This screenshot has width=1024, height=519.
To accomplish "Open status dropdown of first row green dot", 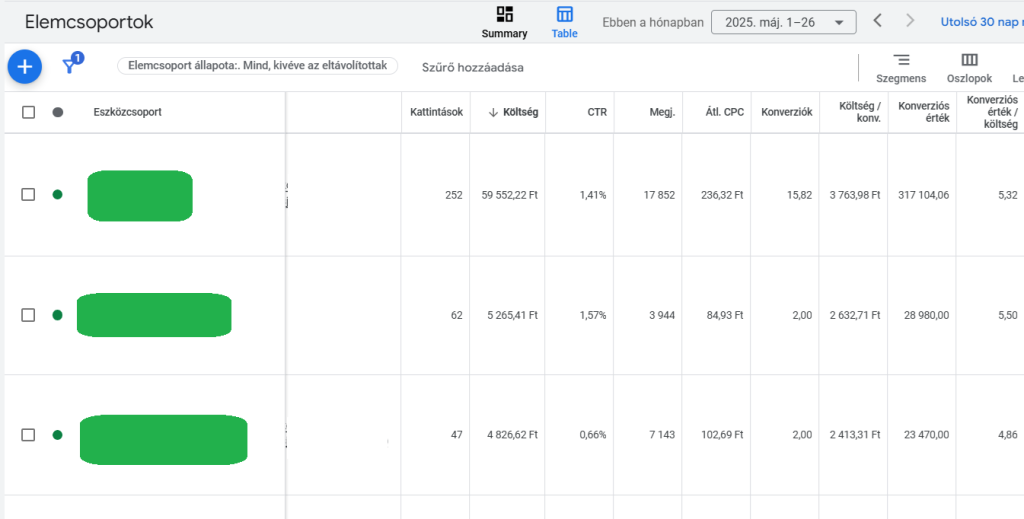I will (x=57, y=195).
